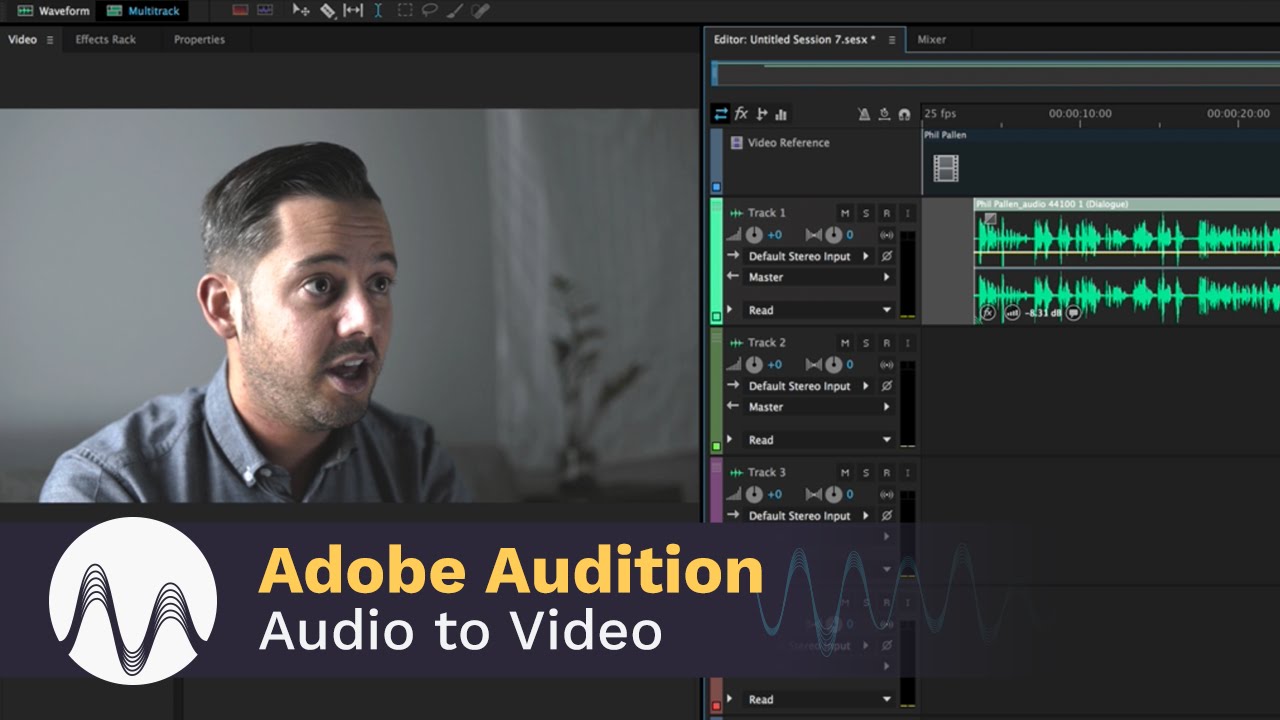This screenshot has width=1280, height=720.
Task: Open Track 1 Default Stereo Input dropdown
Action: pyautogui.click(x=808, y=256)
